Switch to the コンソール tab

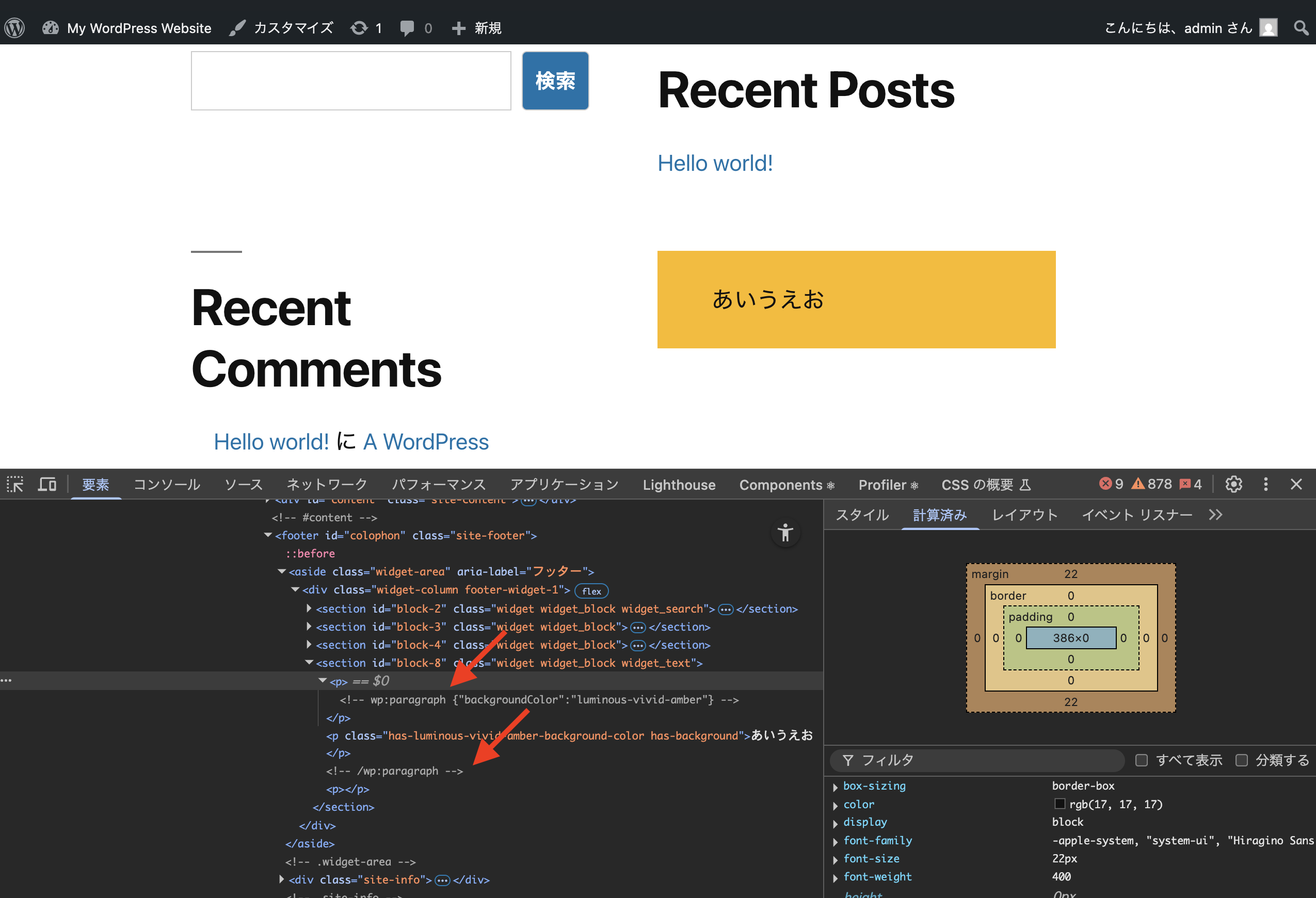[x=167, y=485]
